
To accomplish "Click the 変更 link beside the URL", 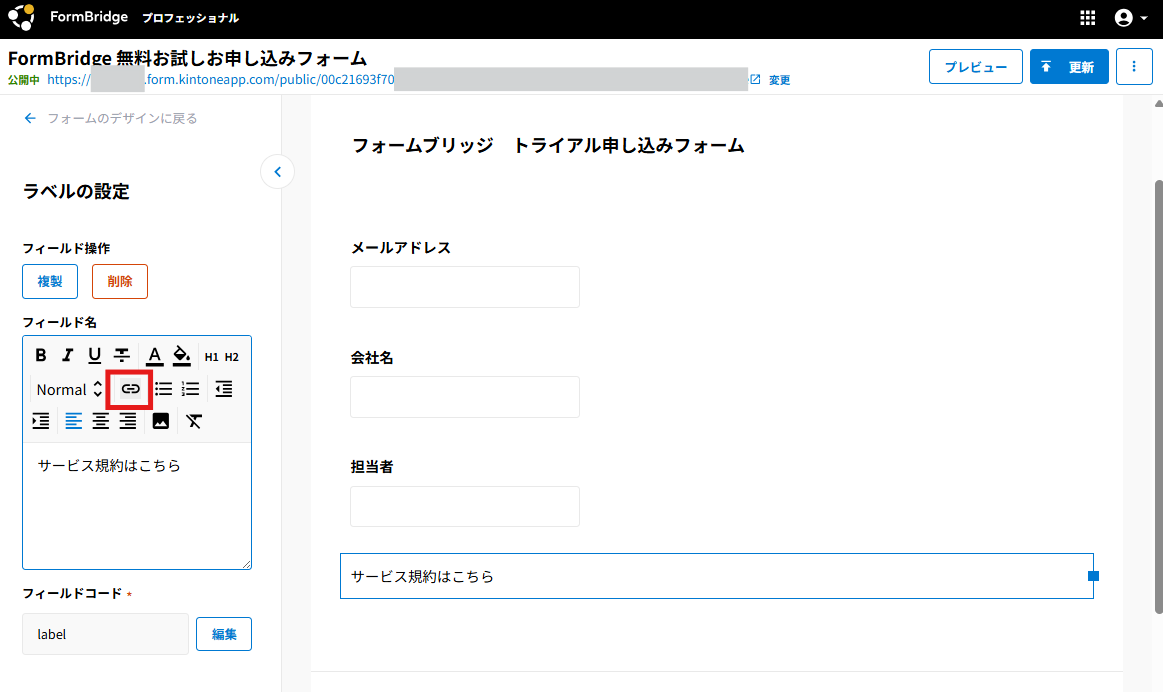I will [x=779, y=80].
